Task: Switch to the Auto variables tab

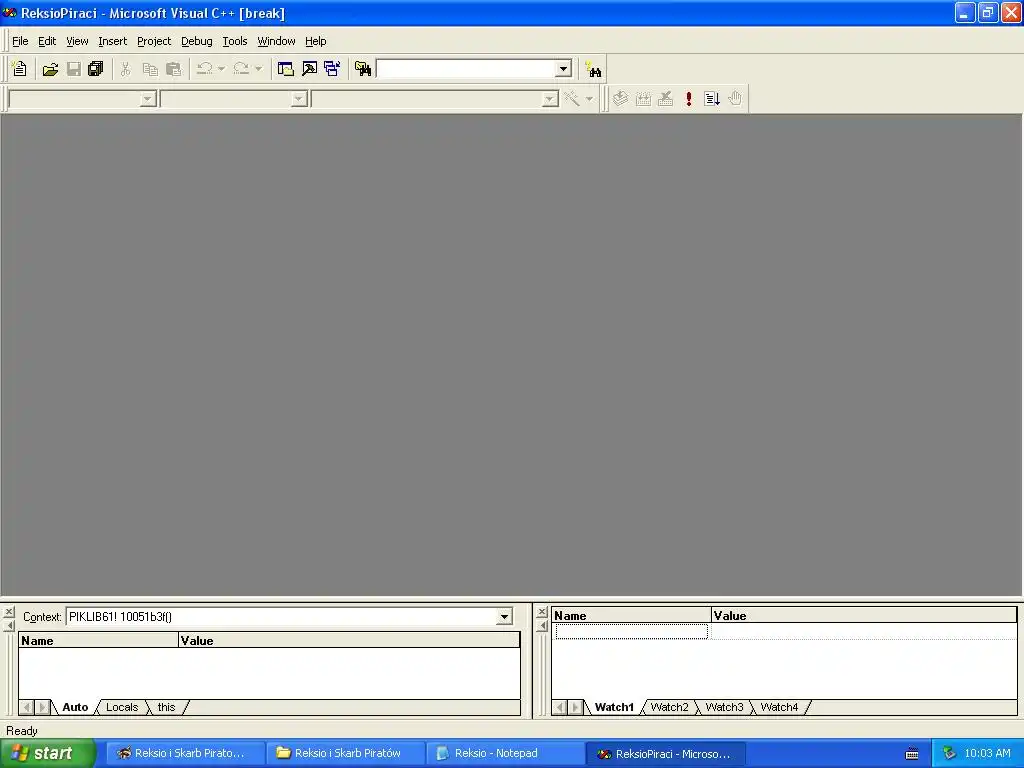Action: tap(75, 707)
